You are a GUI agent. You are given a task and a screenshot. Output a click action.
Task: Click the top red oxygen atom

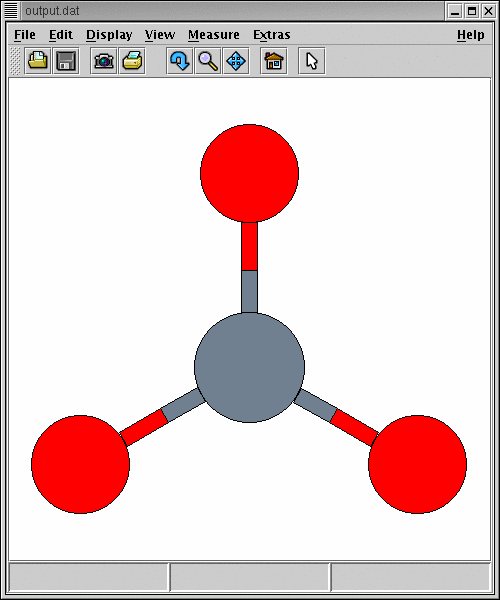[249, 173]
